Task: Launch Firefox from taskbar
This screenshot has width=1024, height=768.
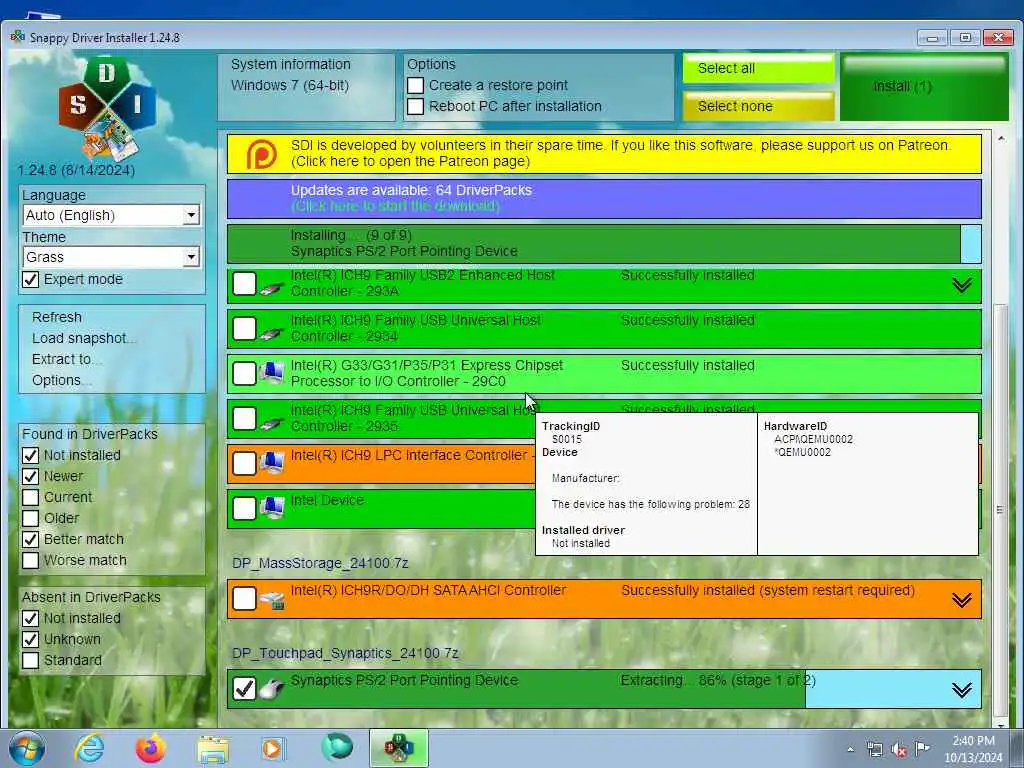Action: [150, 748]
